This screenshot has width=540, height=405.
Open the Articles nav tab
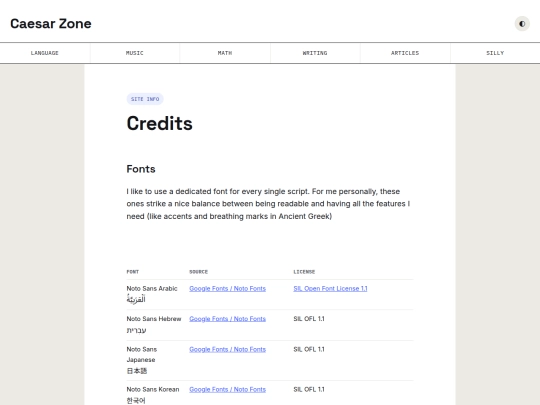pyautogui.click(x=405, y=53)
